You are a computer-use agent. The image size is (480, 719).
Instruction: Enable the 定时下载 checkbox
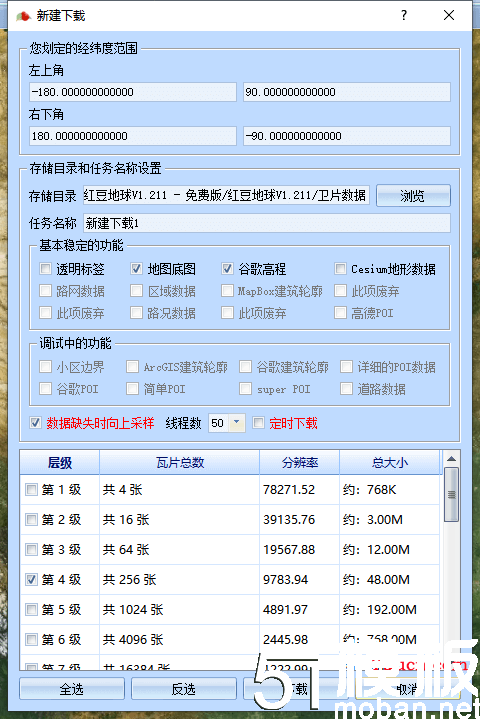[x=259, y=422]
